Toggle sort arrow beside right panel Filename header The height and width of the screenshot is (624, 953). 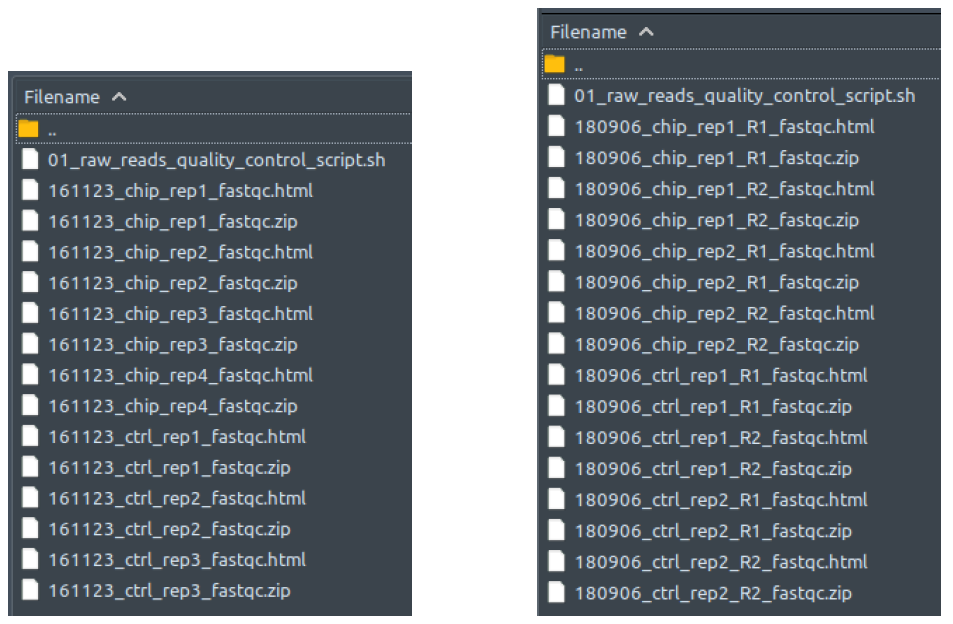tap(646, 32)
